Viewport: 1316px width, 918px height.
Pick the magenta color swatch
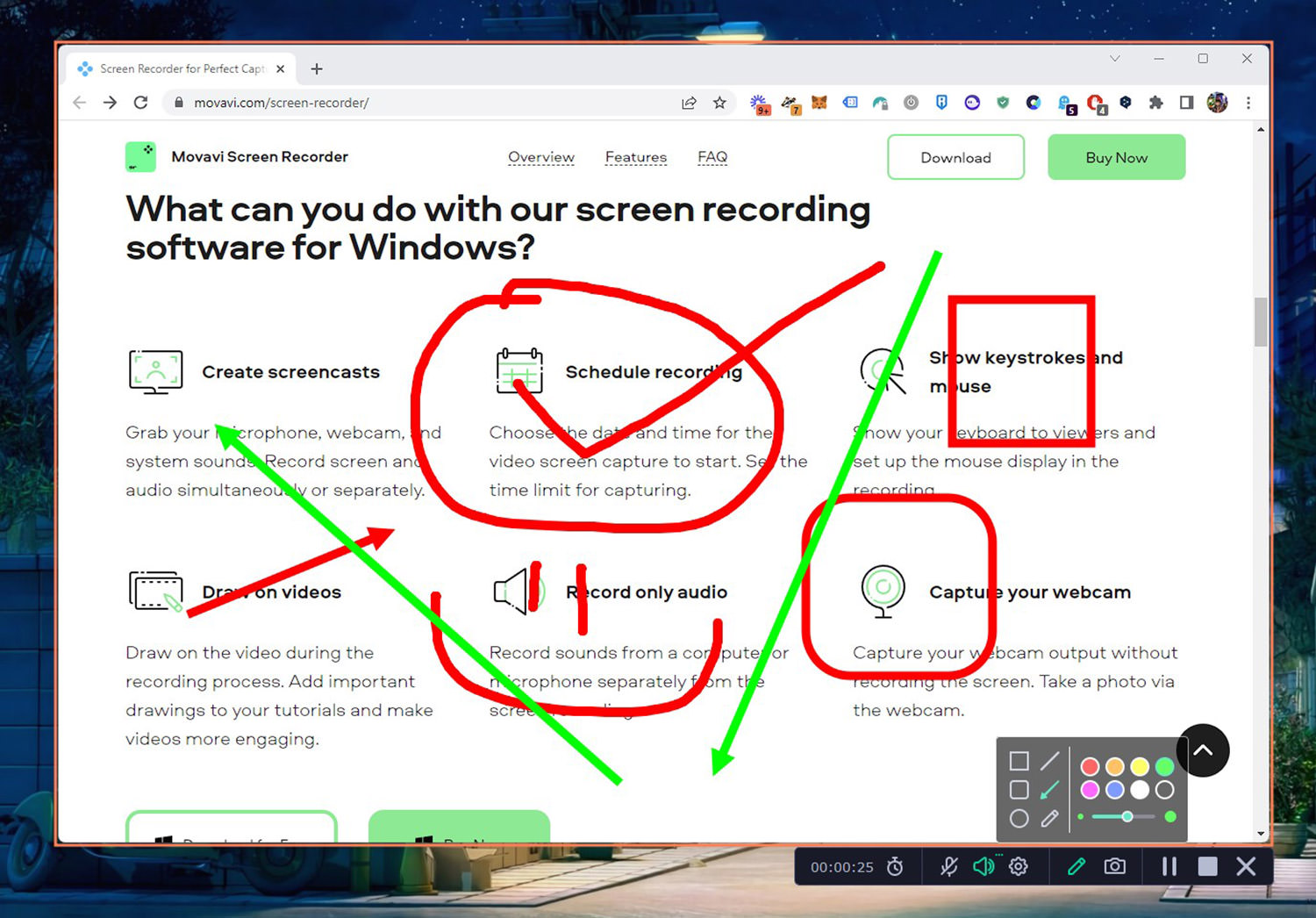tap(1090, 790)
